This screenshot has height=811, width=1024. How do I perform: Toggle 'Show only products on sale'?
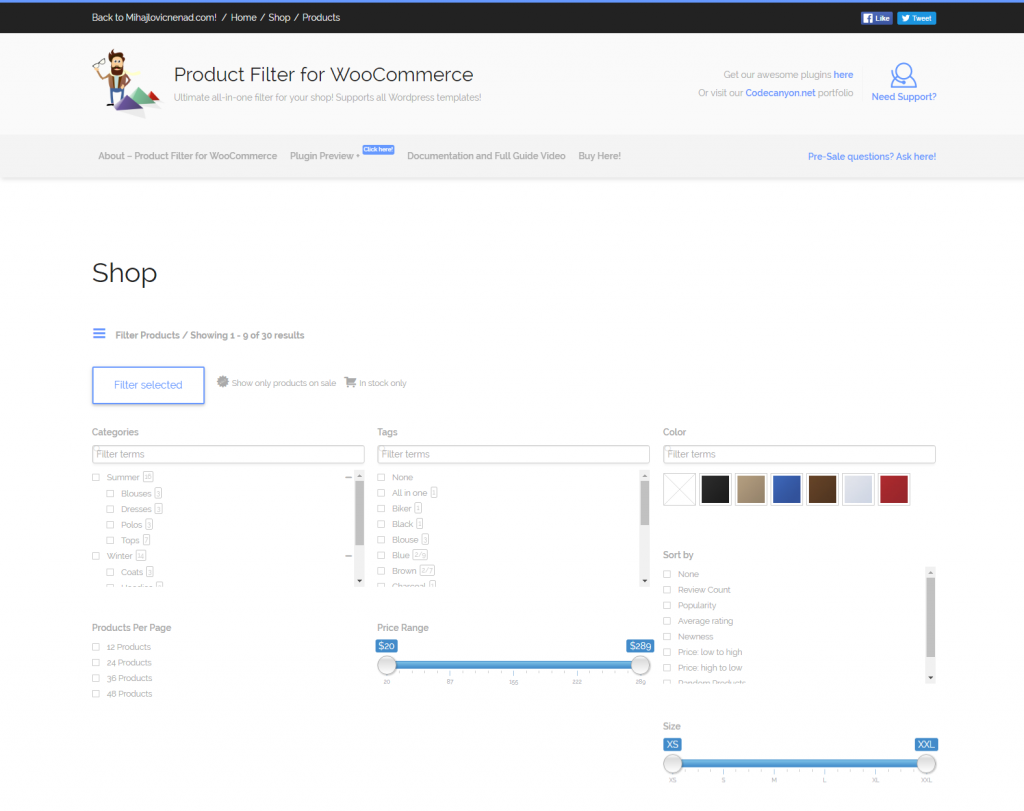click(x=283, y=383)
